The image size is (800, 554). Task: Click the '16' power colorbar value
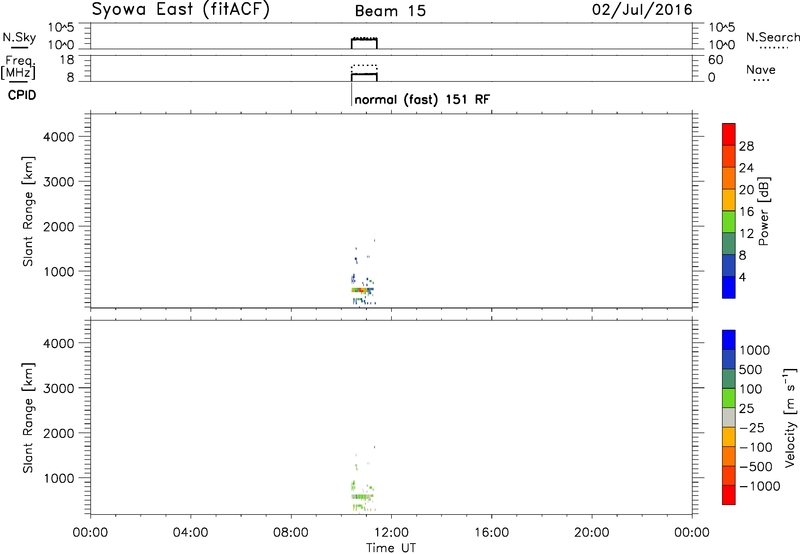tap(746, 212)
